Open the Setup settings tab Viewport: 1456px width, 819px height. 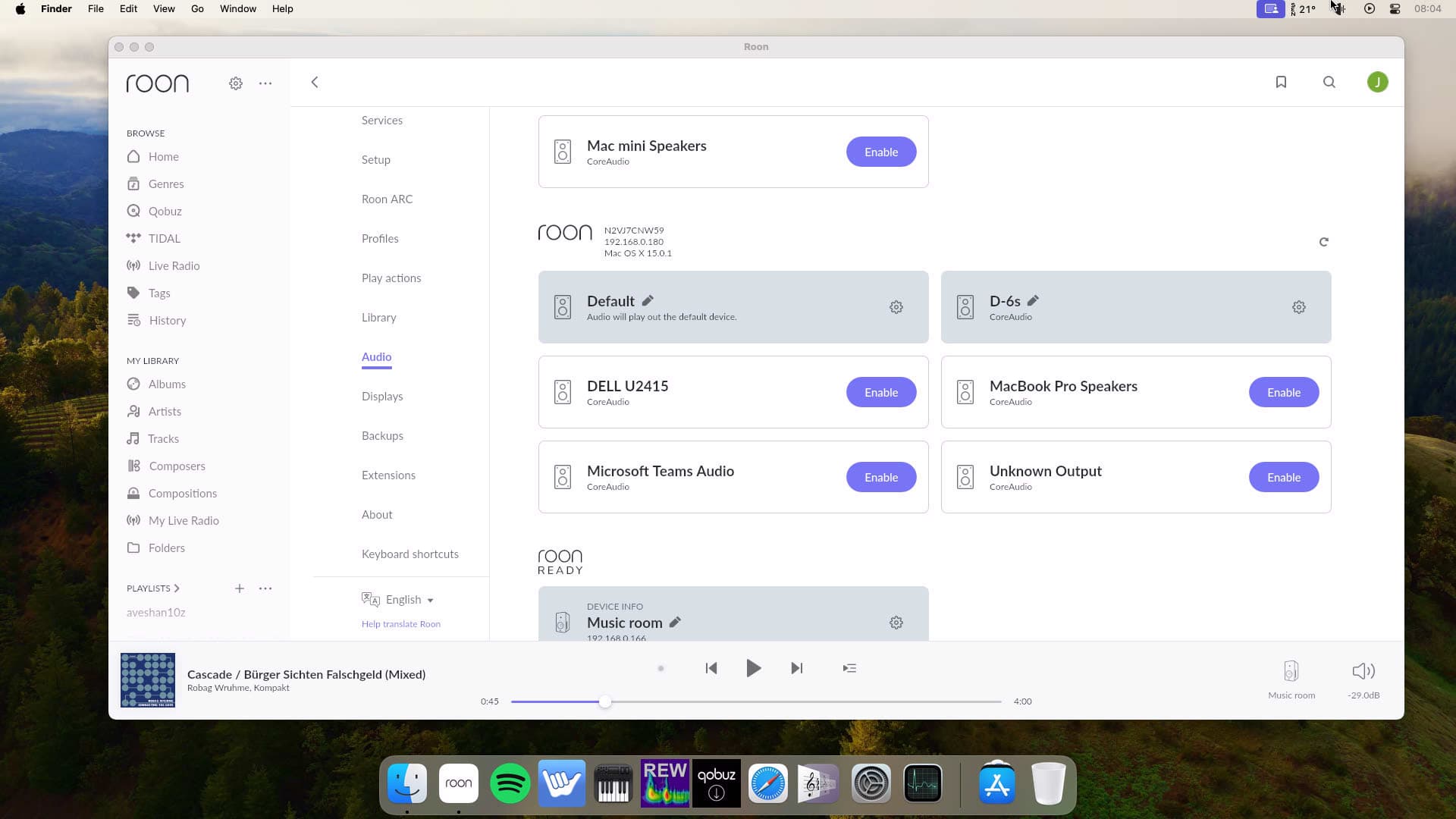pyautogui.click(x=376, y=160)
